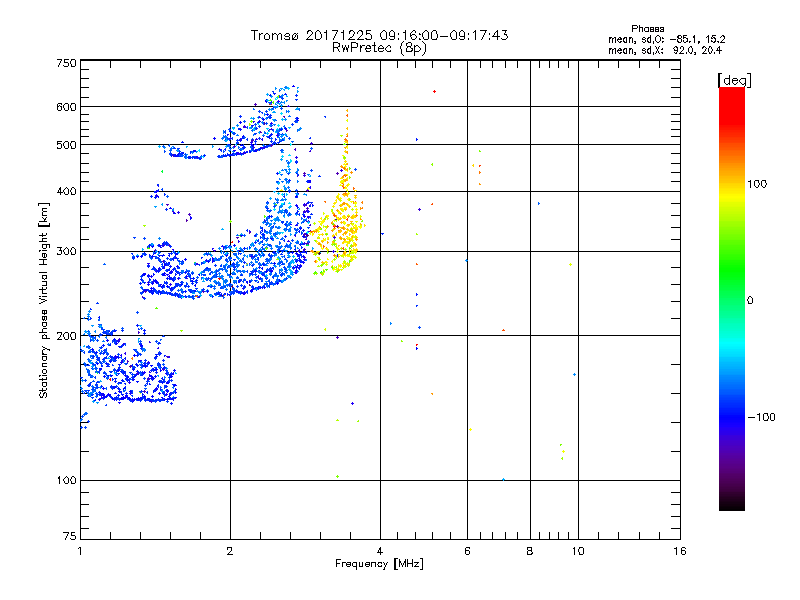Click the isolated red point near 650 km

pyautogui.click(x=434, y=92)
